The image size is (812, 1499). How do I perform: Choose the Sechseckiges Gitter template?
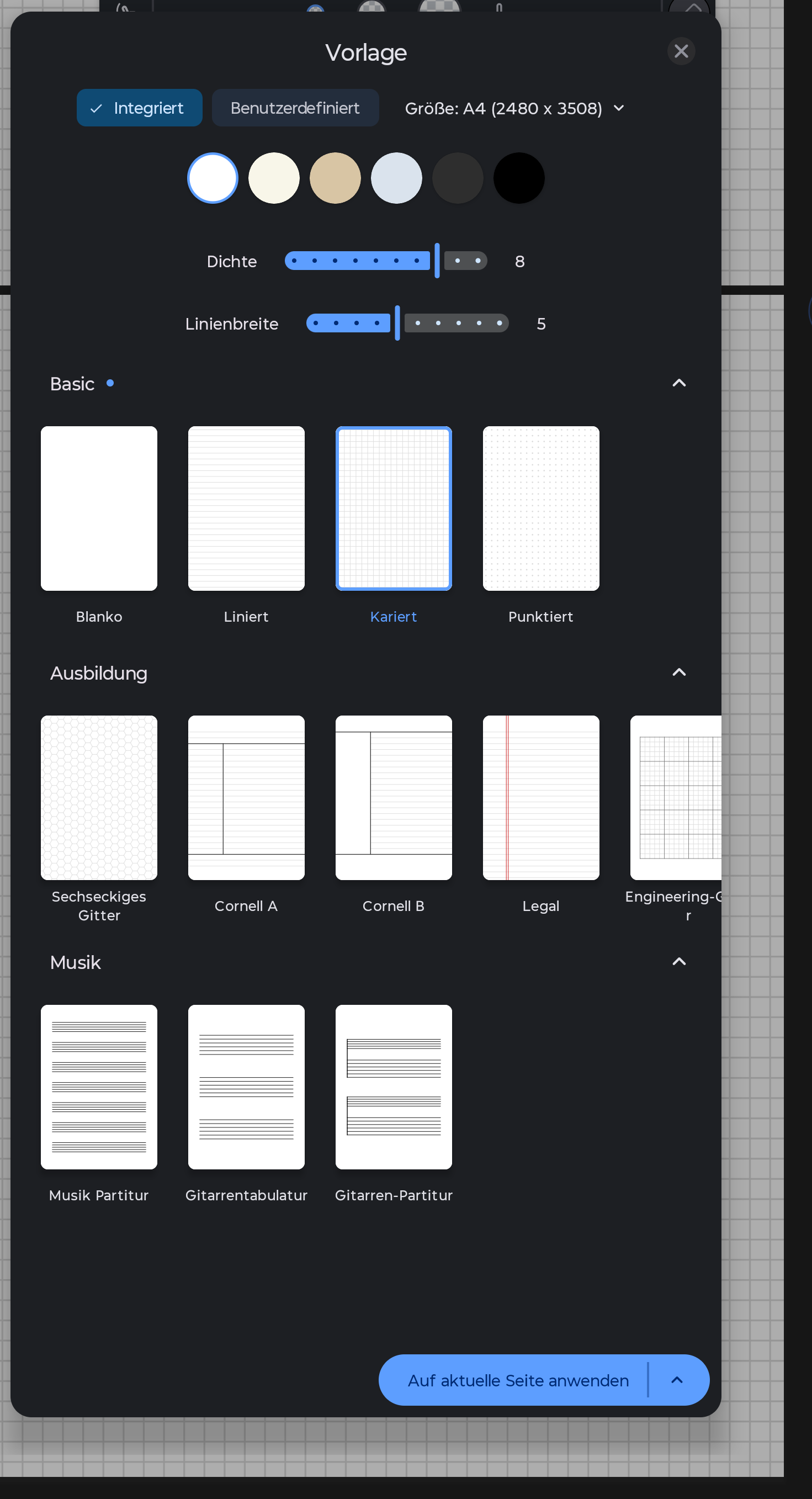point(99,798)
